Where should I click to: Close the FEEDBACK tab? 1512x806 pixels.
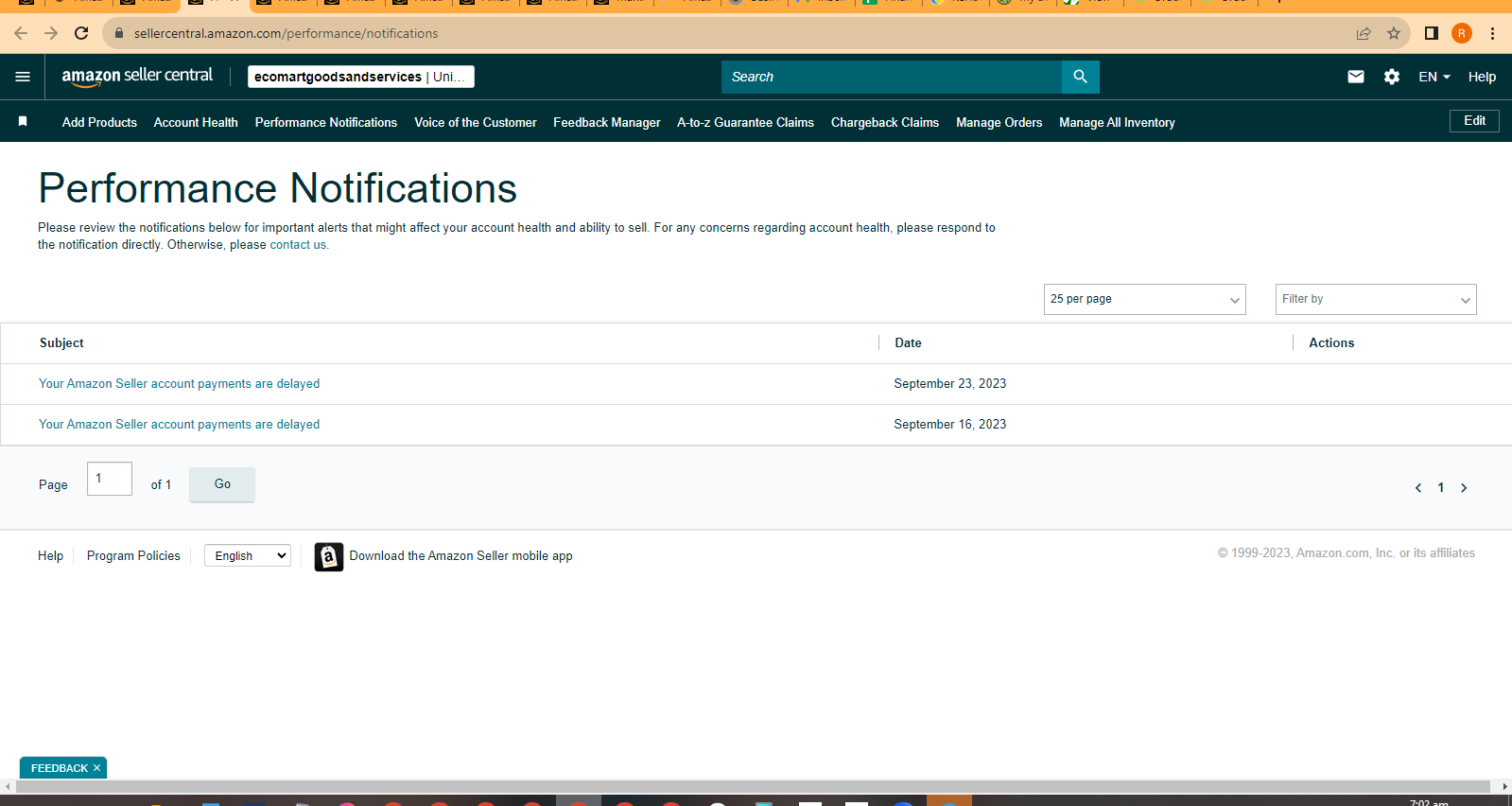pyautogui.click(x=96, y=768)
